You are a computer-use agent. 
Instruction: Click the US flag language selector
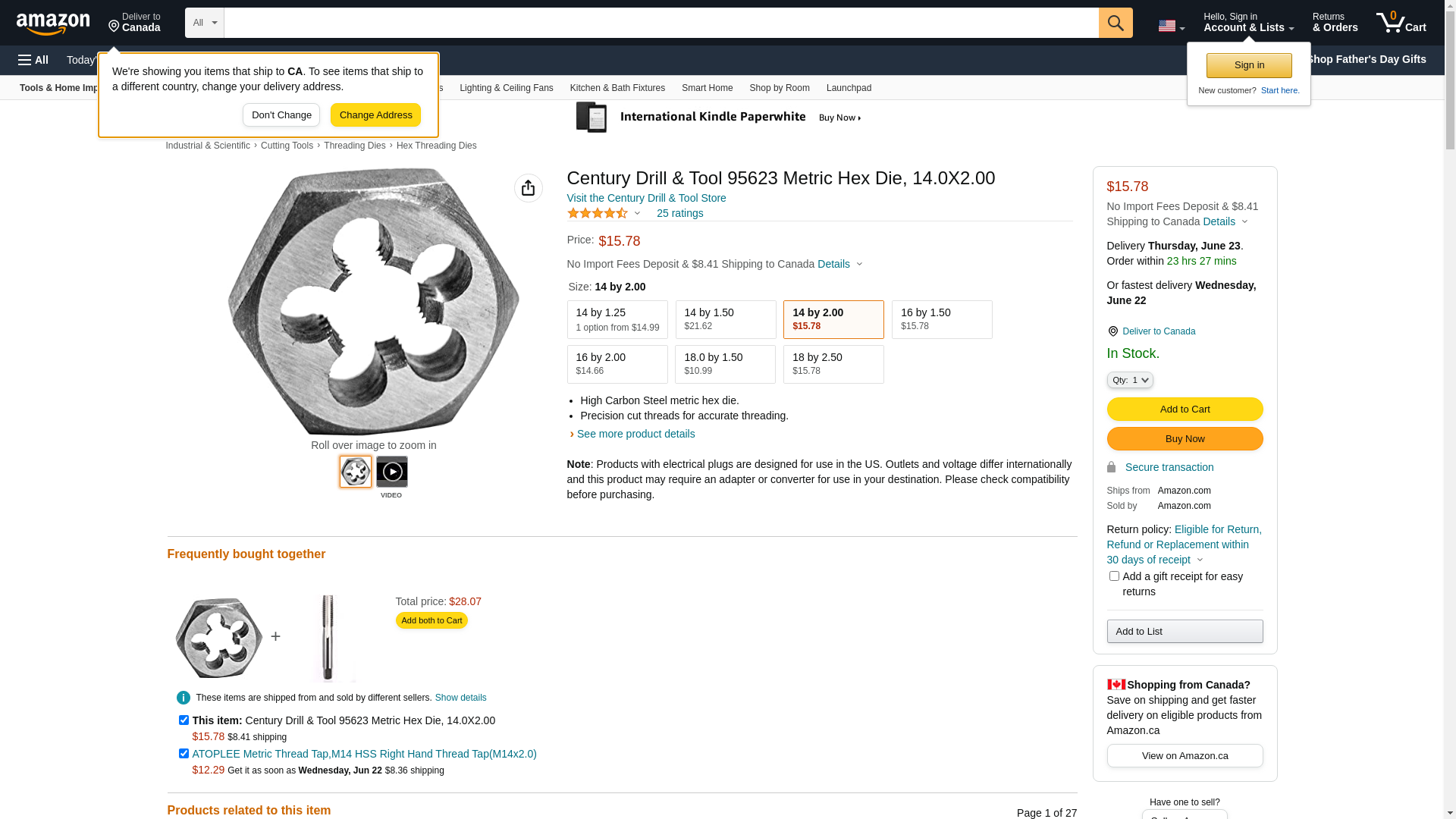pos(1171,26)
